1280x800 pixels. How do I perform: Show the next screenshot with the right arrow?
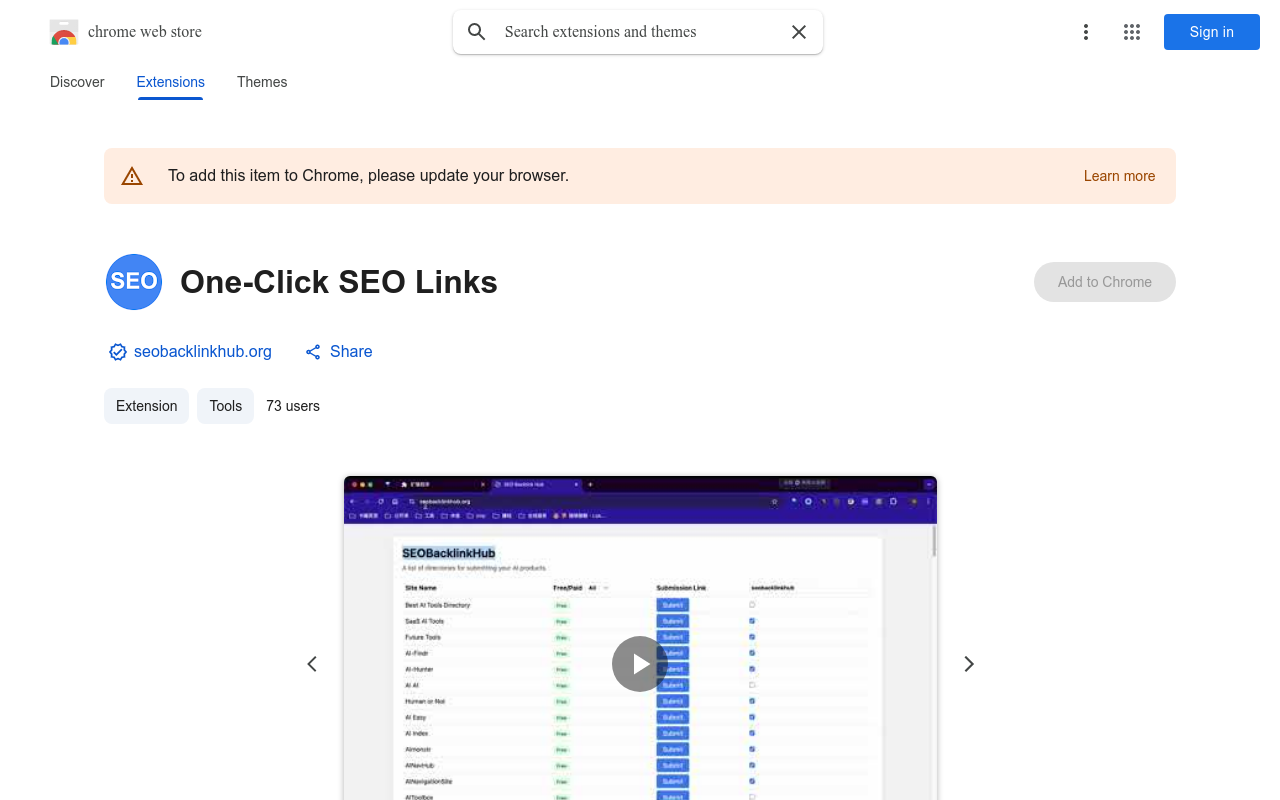(x=968, y=663)
